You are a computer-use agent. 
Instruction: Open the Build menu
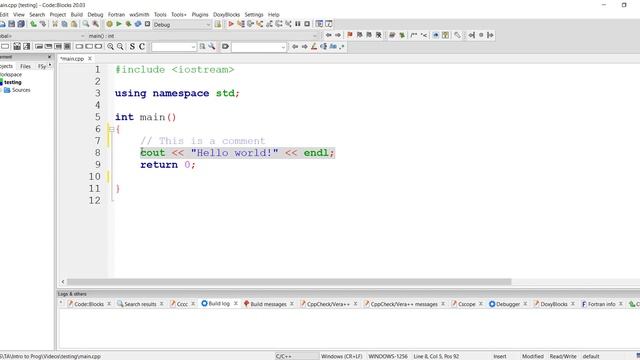click(77, 15)
